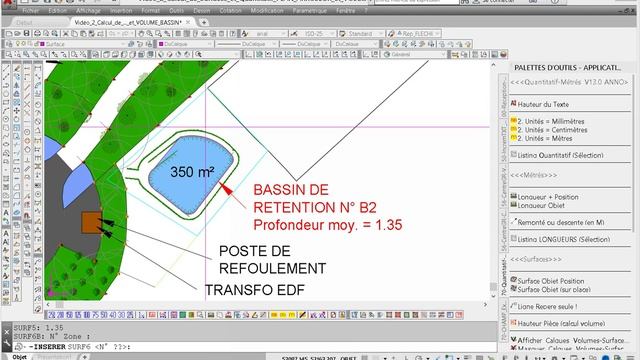Screen dimensions: 640x360
Task: Select 2. Unités = Millimètres
Action: 550,121
